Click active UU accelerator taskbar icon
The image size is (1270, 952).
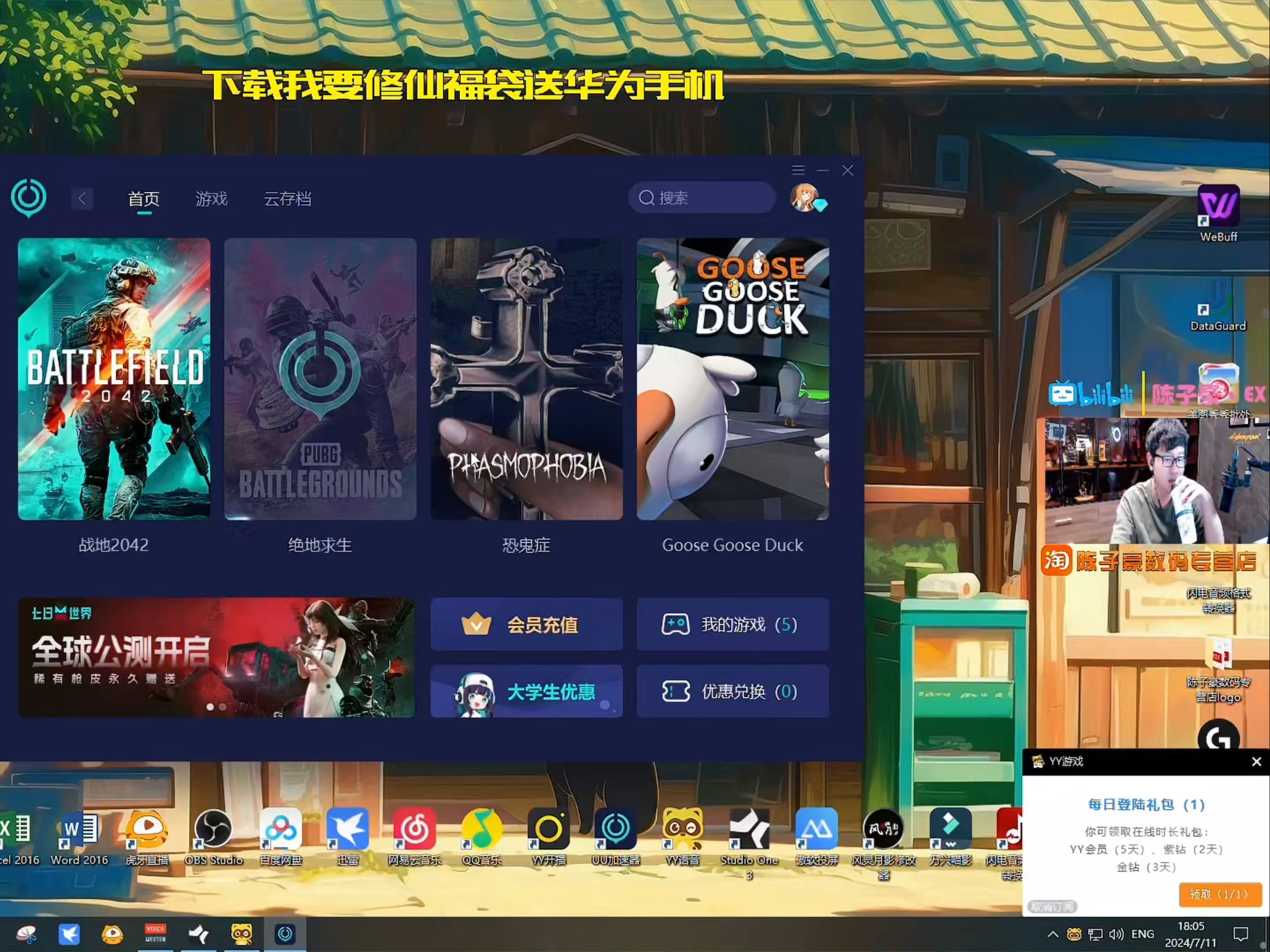(x=285, y=934)
